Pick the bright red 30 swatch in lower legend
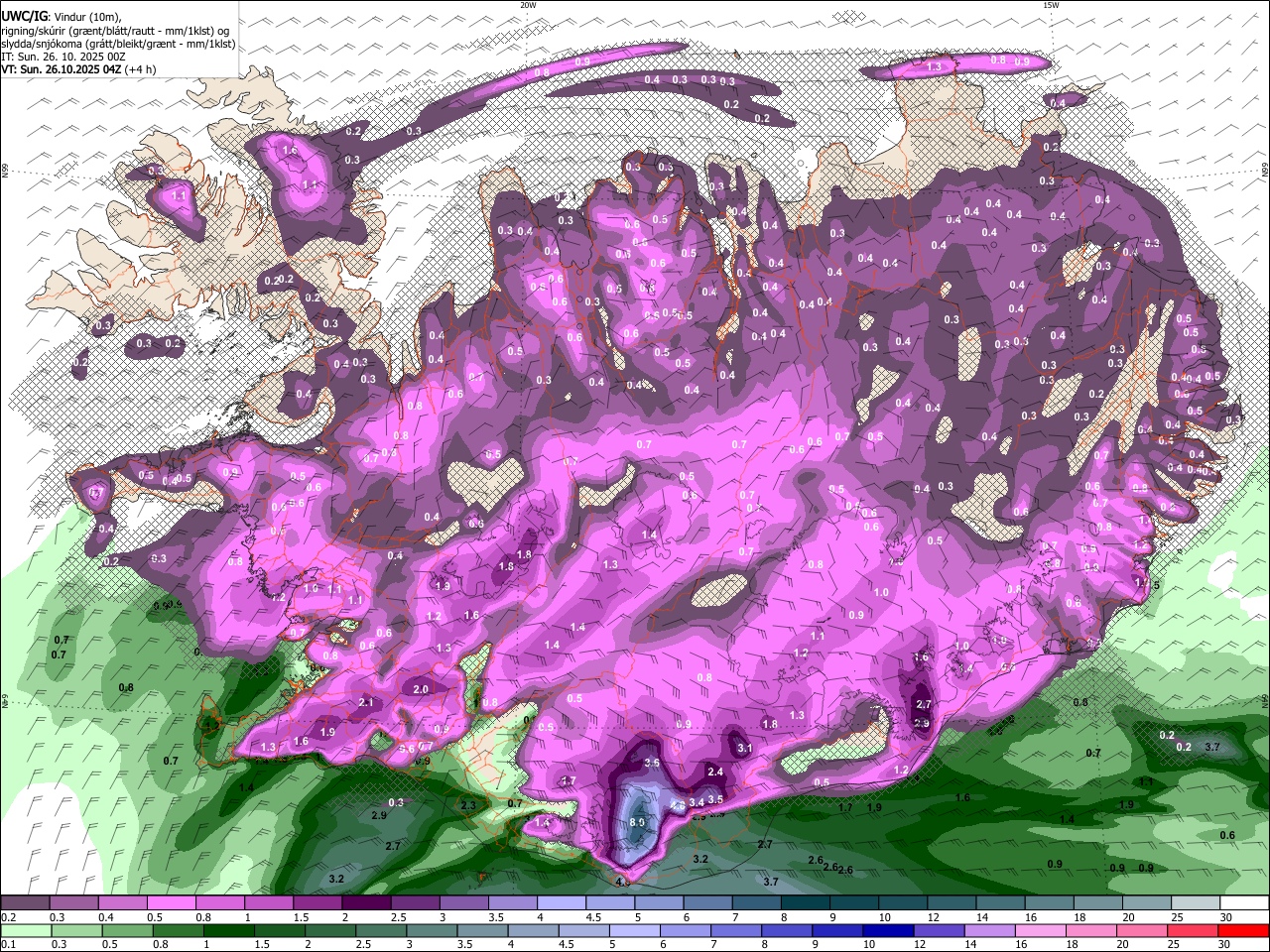 pyautogui.click(x=1244, y=930)
